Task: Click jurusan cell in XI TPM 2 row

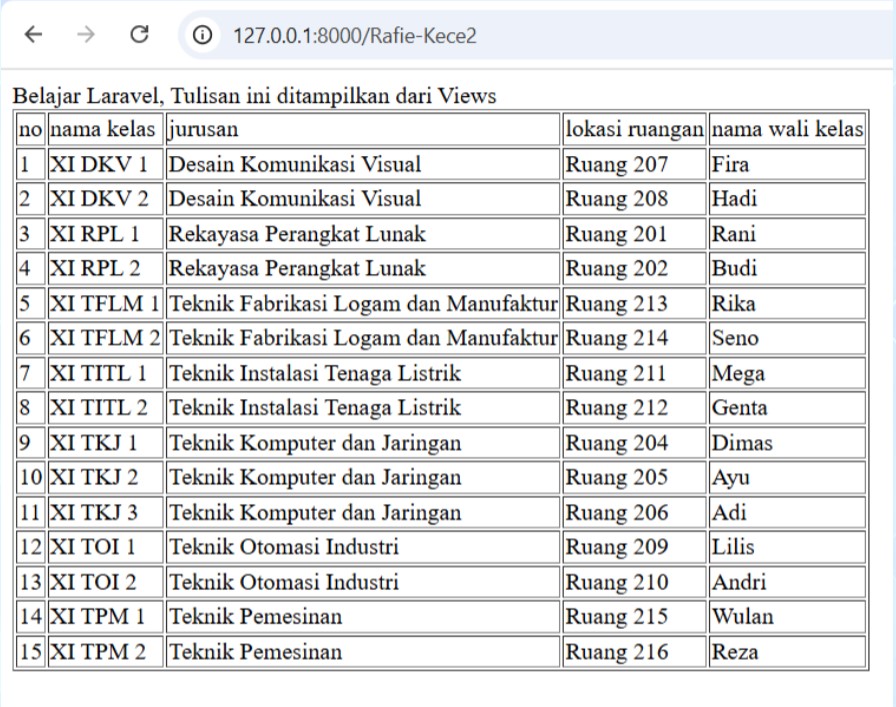Action: (362, 652)
